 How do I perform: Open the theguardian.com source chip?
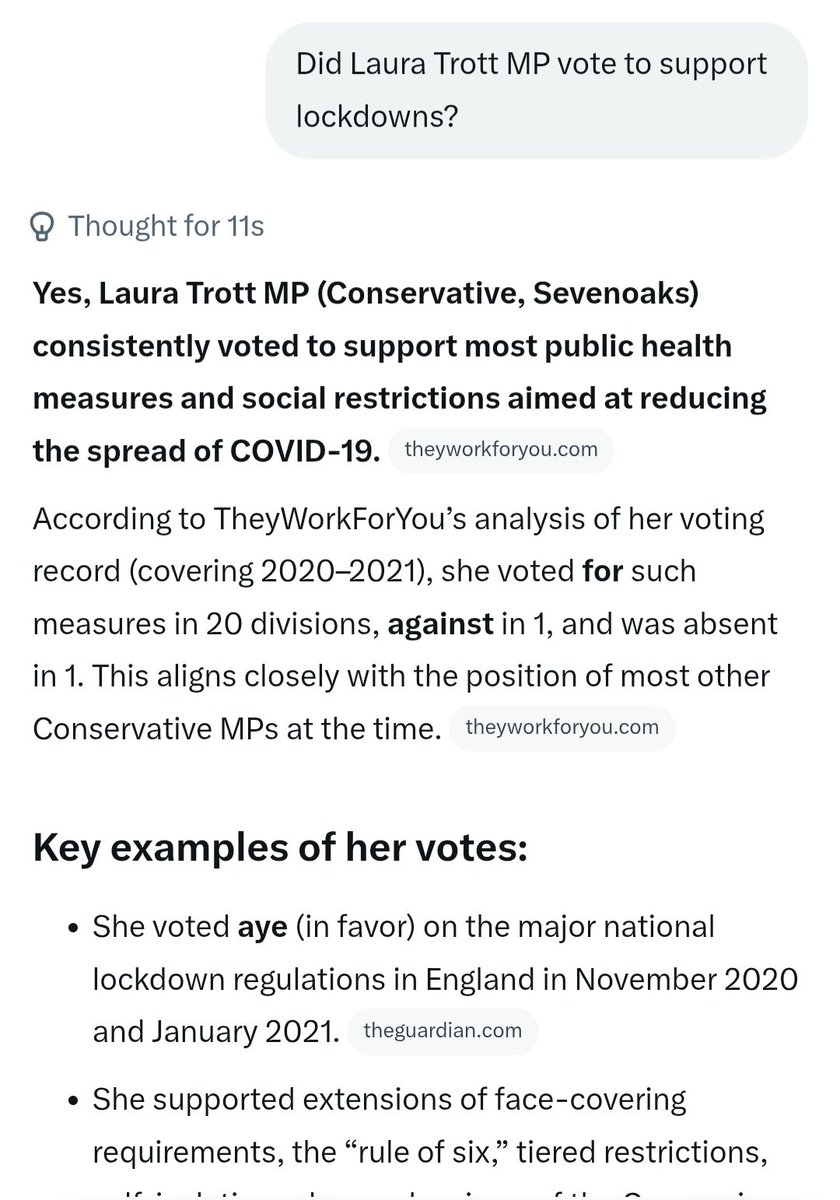[443, 1031]
